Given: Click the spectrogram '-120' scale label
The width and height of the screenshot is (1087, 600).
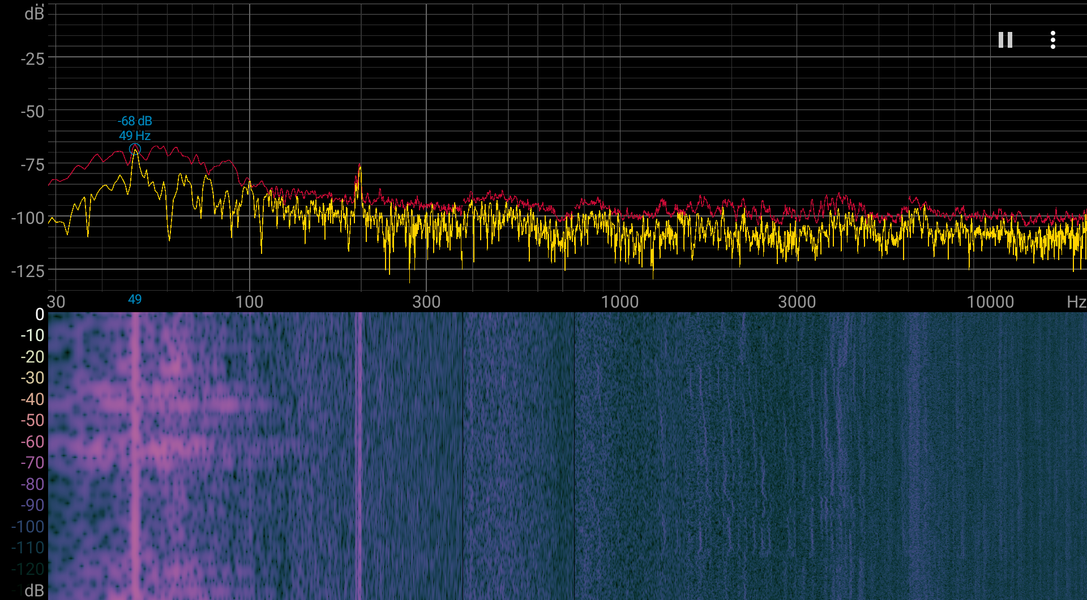Looking at the screenshot, I should tap(28, 570).
